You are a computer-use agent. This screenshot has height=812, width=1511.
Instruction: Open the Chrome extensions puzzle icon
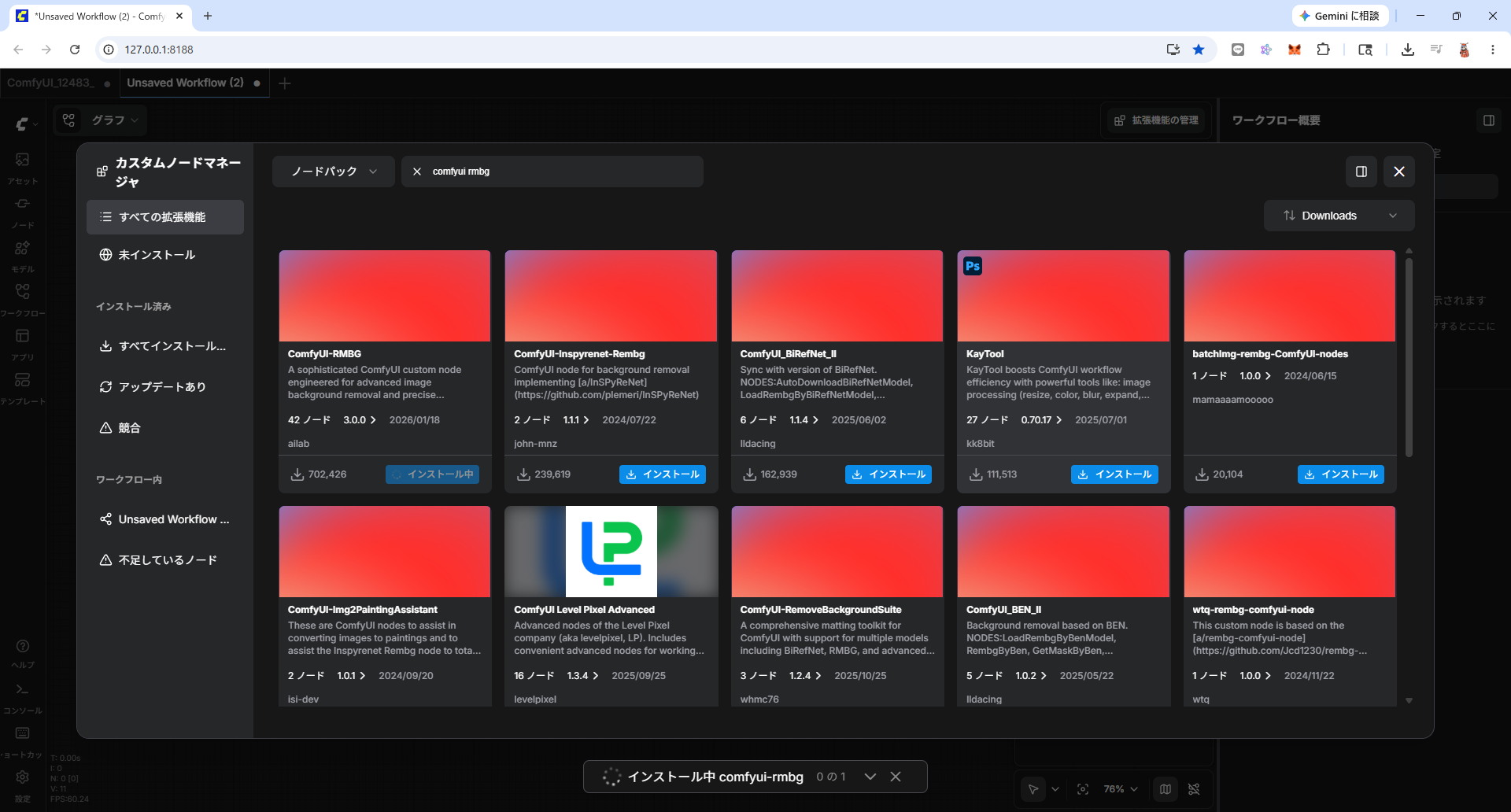click(1324, 50)
